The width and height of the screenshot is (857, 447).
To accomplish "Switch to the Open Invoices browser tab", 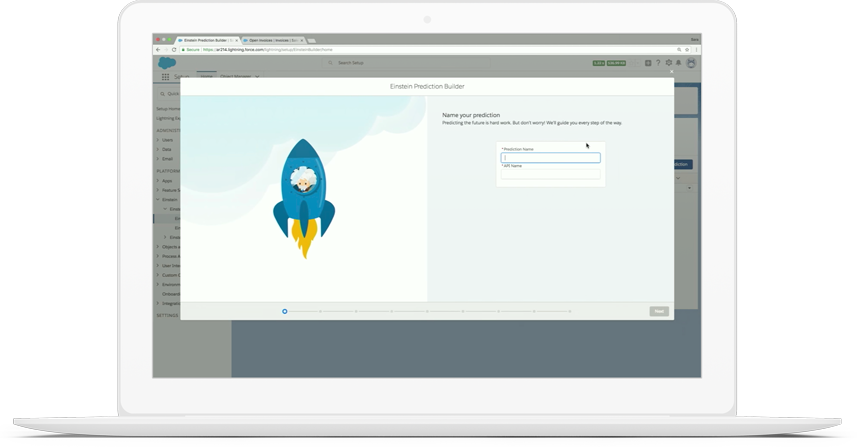I will tap(272, 40).
